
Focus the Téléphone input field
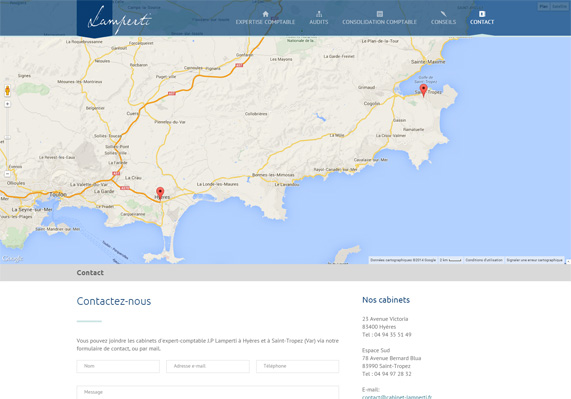[x=298, y=366]
